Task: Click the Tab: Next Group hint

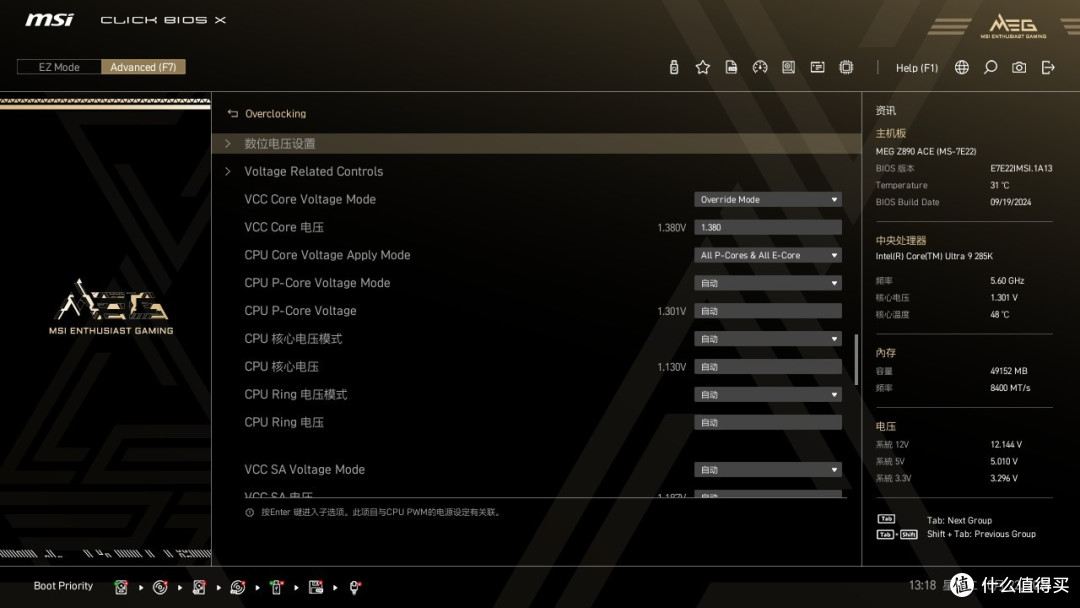Action: pyautogui.click(x=959, y=521)
